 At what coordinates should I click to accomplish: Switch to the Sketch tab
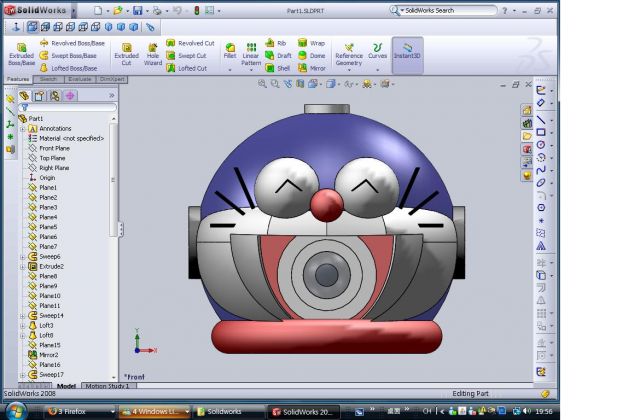pyautogui.click(x=48, y=79)
